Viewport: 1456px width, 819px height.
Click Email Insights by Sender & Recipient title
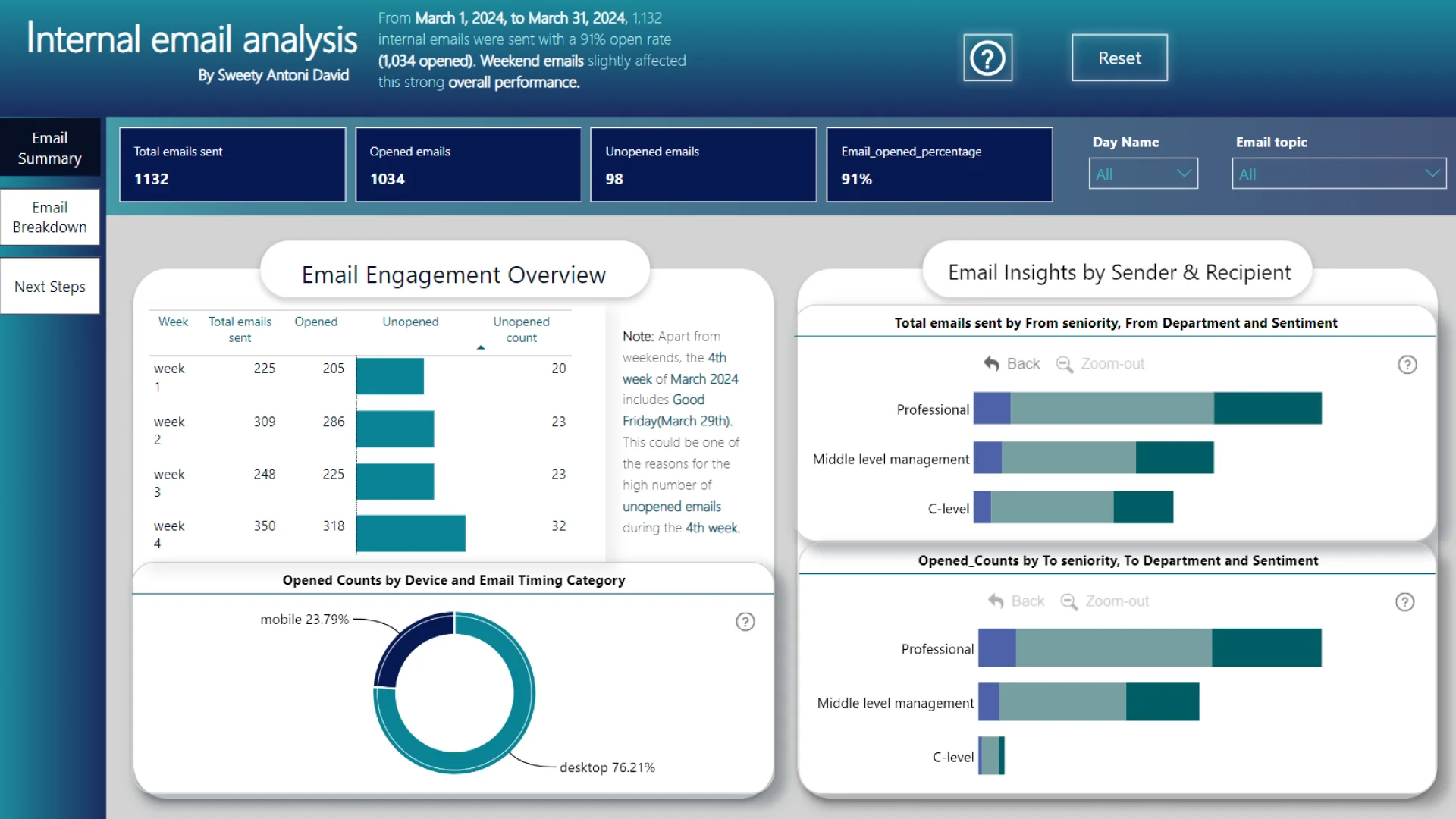click(x=1119, y=272)
